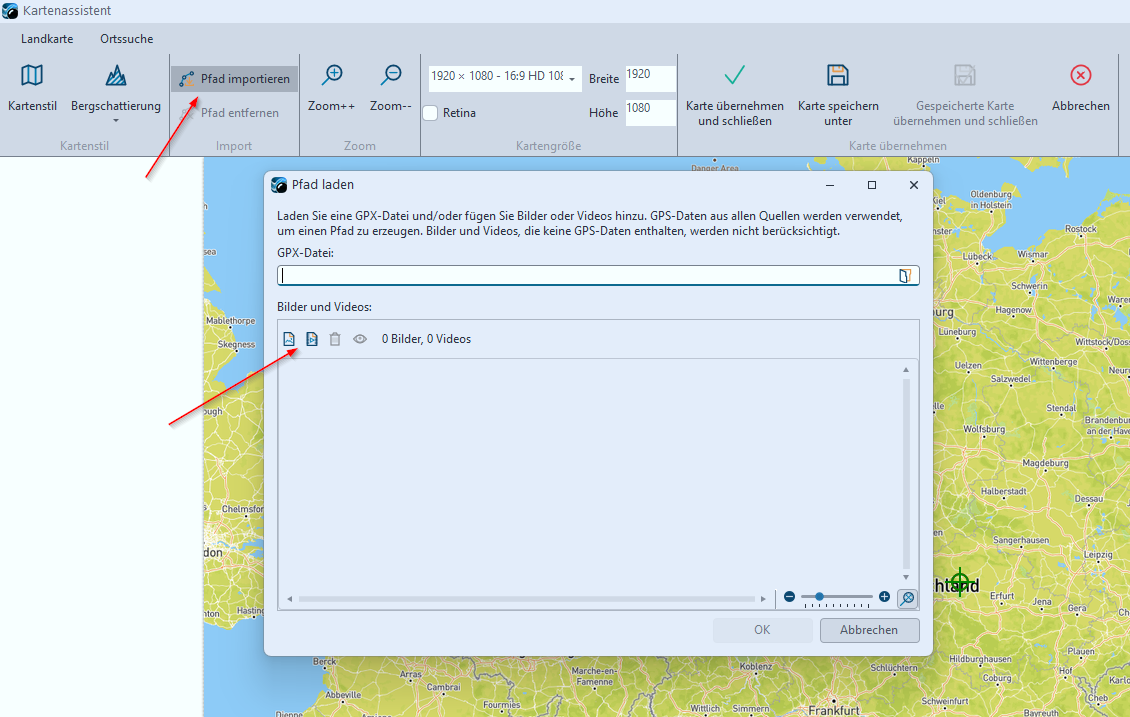Click the Bergschattierung mountain shading icon
Screen dimensions: 1130x717
tap(115, 75)
